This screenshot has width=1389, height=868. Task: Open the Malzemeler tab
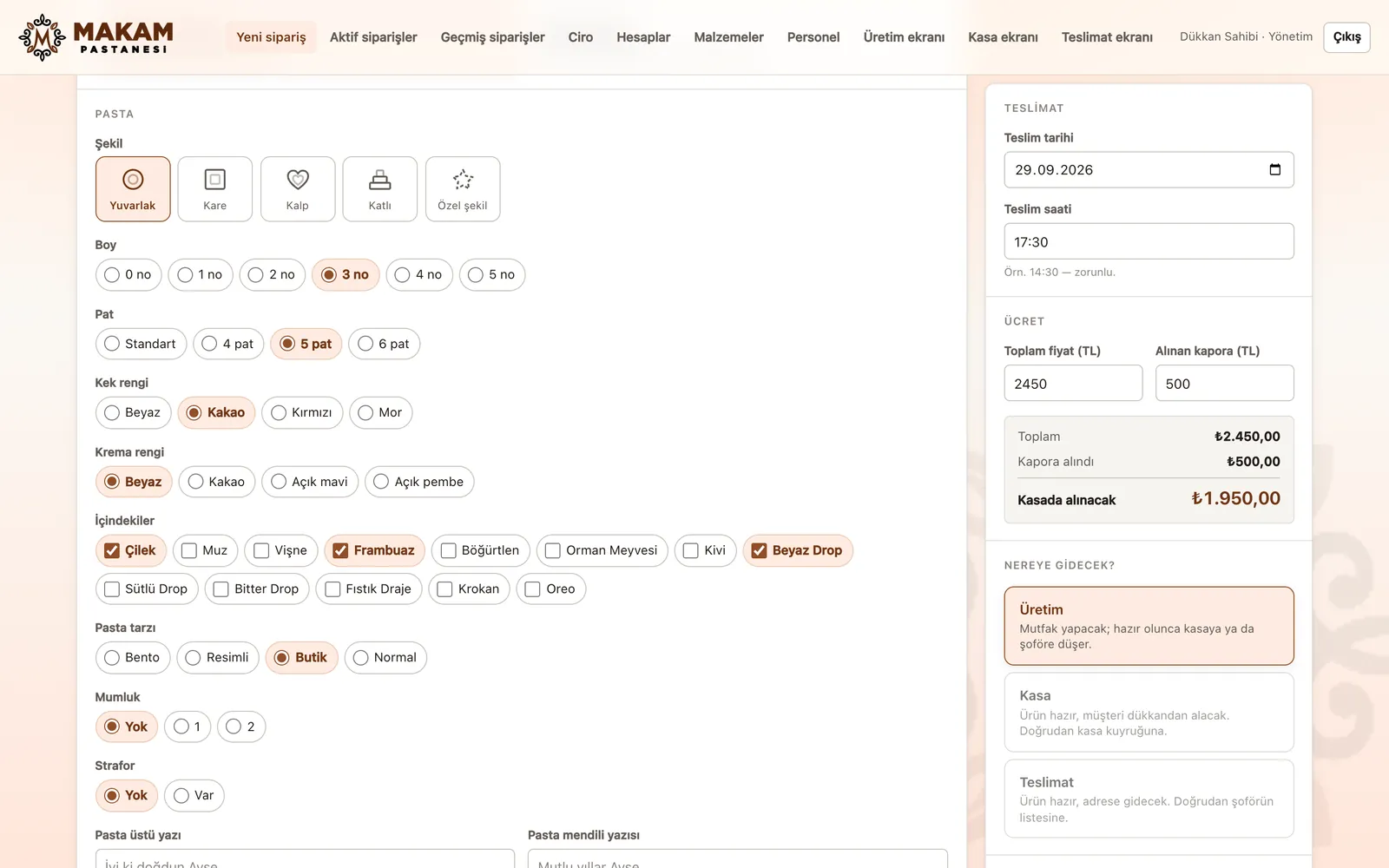pyautogui.click(x=728, y=37)
